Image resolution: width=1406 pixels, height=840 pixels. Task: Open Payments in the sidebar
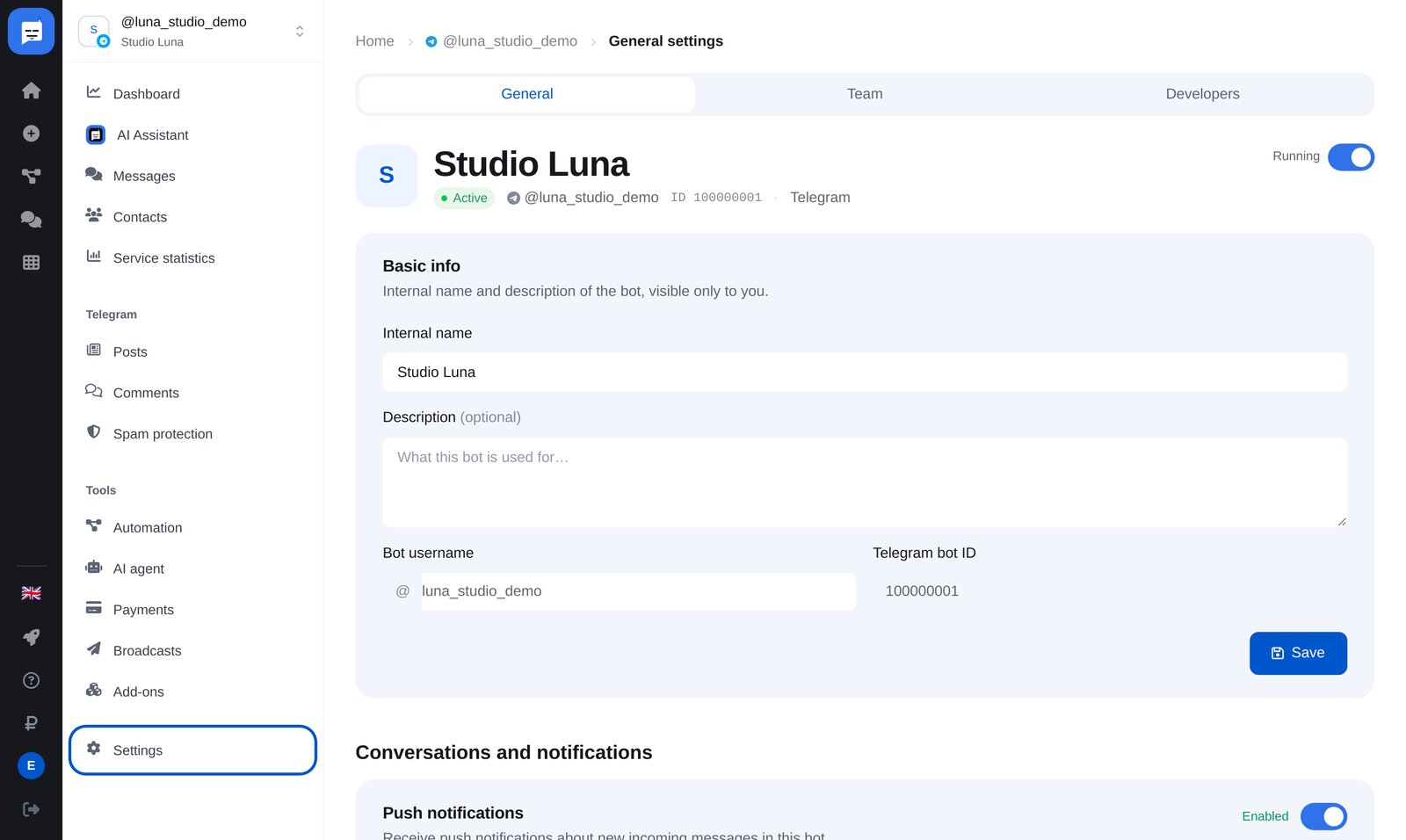click(x=192, y=610)
